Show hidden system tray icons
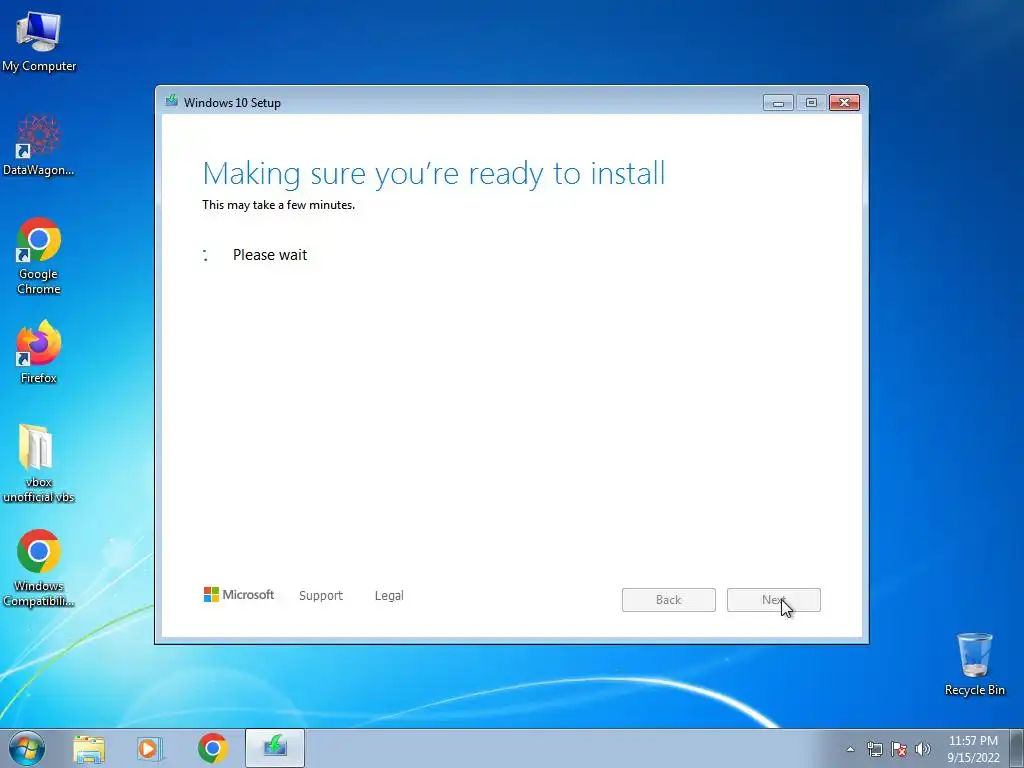Viewport: 1024px width, 768px height. [x=850, y=749]
